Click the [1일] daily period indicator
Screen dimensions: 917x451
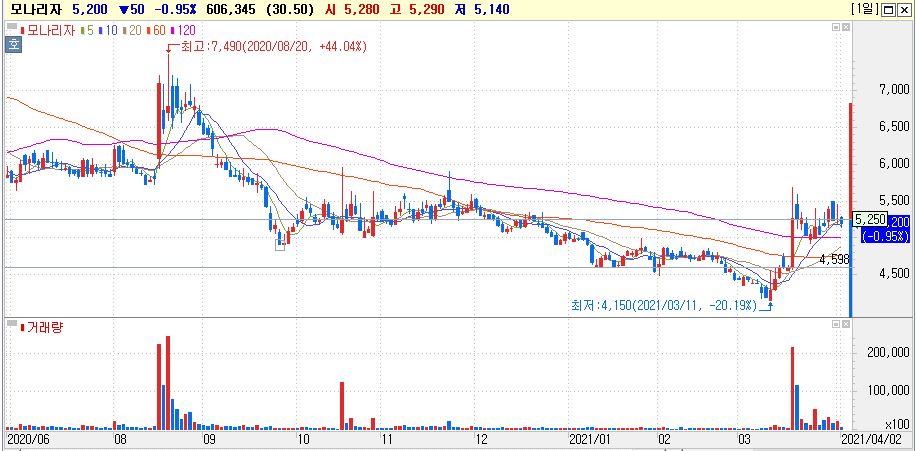865,9
